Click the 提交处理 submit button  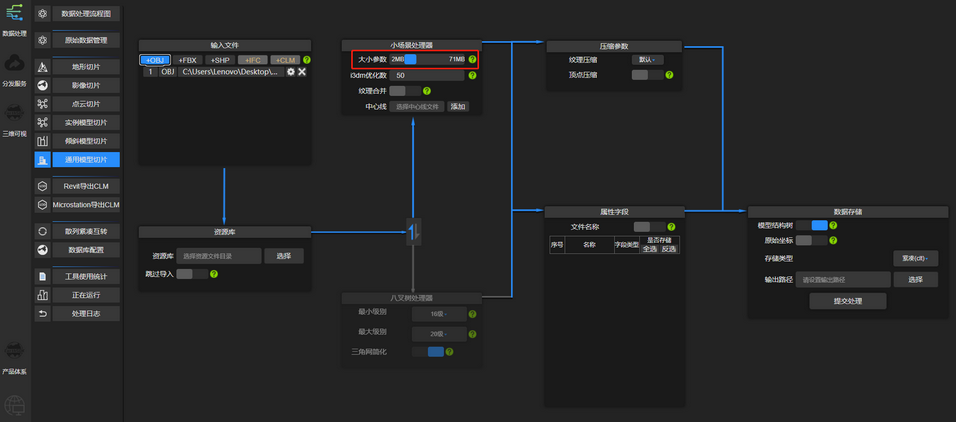coord(848,301)
